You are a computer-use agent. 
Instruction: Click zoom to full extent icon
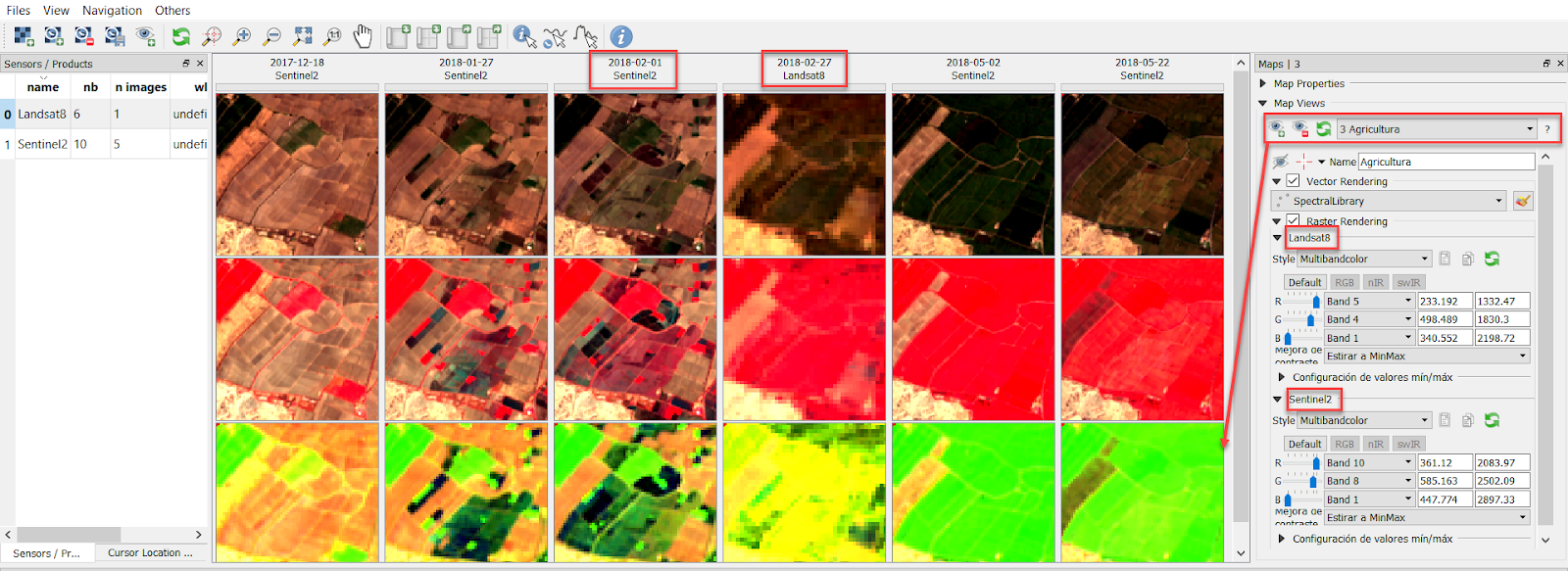coord(303,36)
